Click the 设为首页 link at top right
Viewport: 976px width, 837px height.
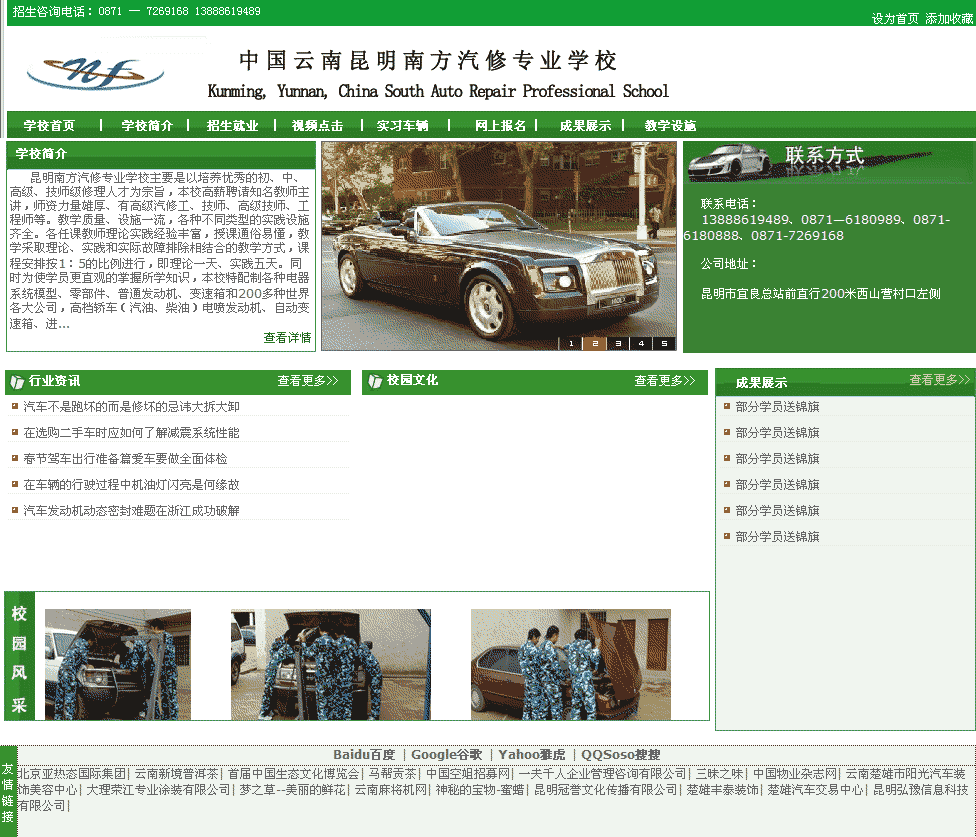895,19
